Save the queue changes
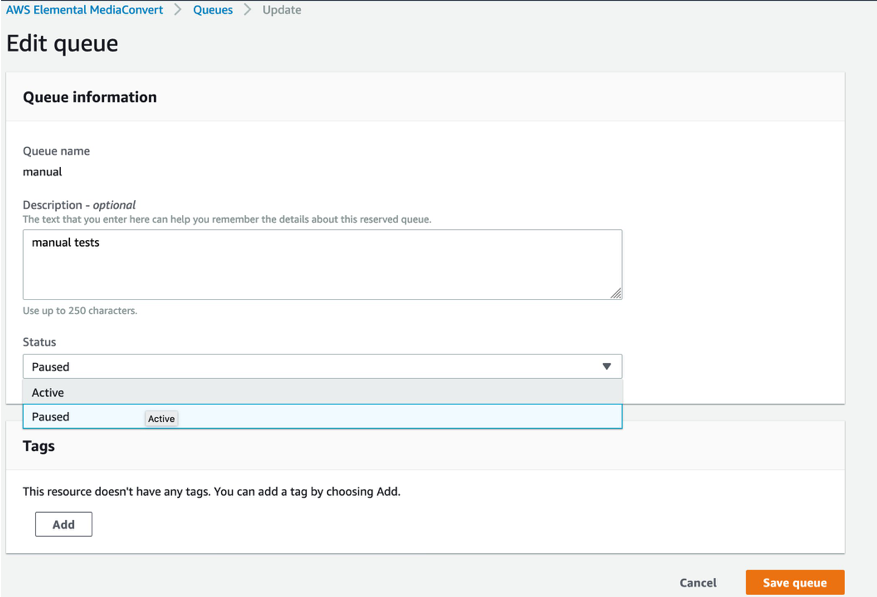 [794, 583]
